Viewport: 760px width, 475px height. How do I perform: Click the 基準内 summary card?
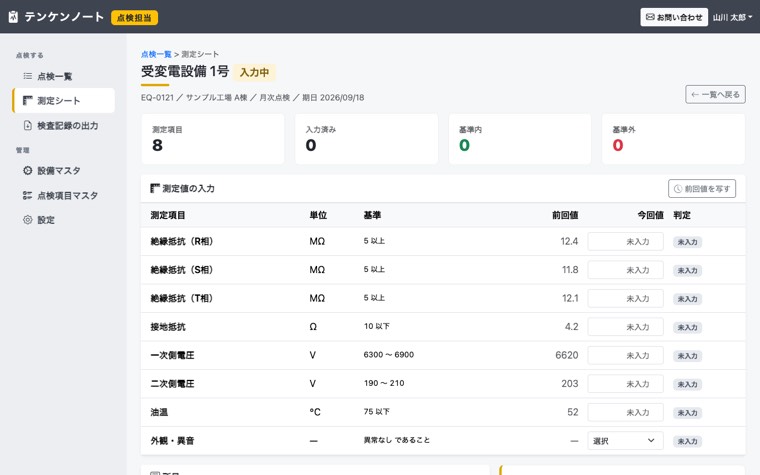[520, 139]
